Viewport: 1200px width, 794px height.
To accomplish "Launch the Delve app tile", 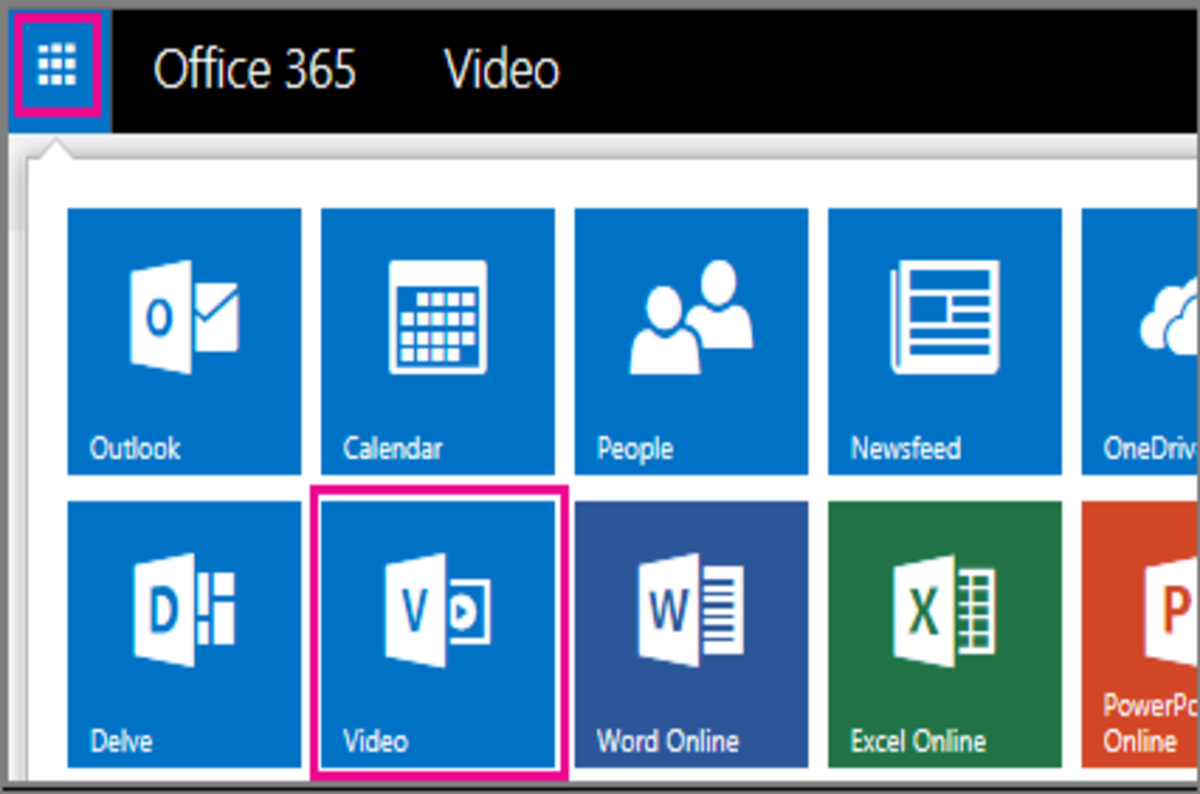I will pos(184,634).
